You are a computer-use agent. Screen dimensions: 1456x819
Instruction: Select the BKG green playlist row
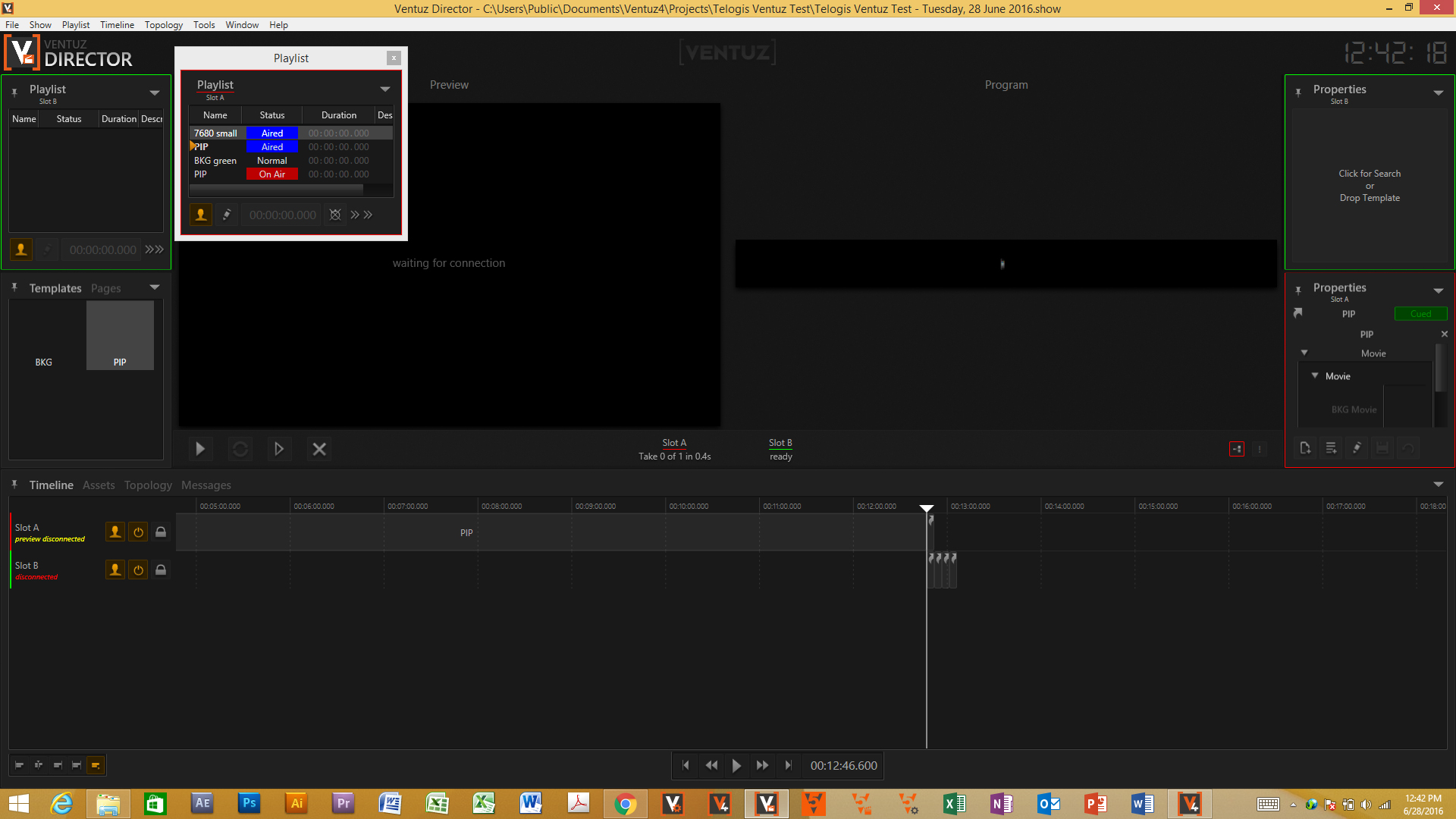(215, 161)
